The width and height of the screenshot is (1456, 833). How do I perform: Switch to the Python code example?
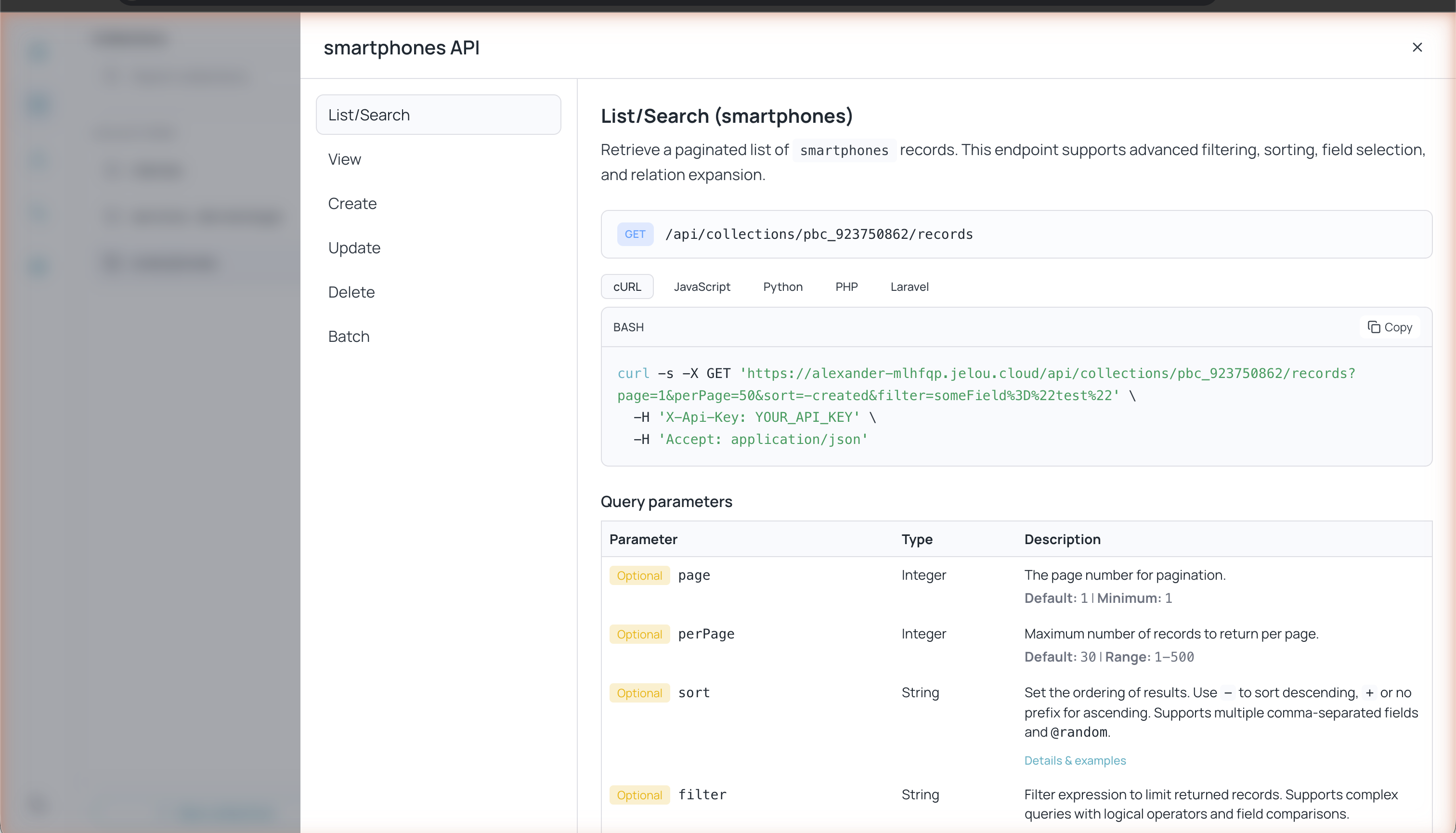click(782, 286)
